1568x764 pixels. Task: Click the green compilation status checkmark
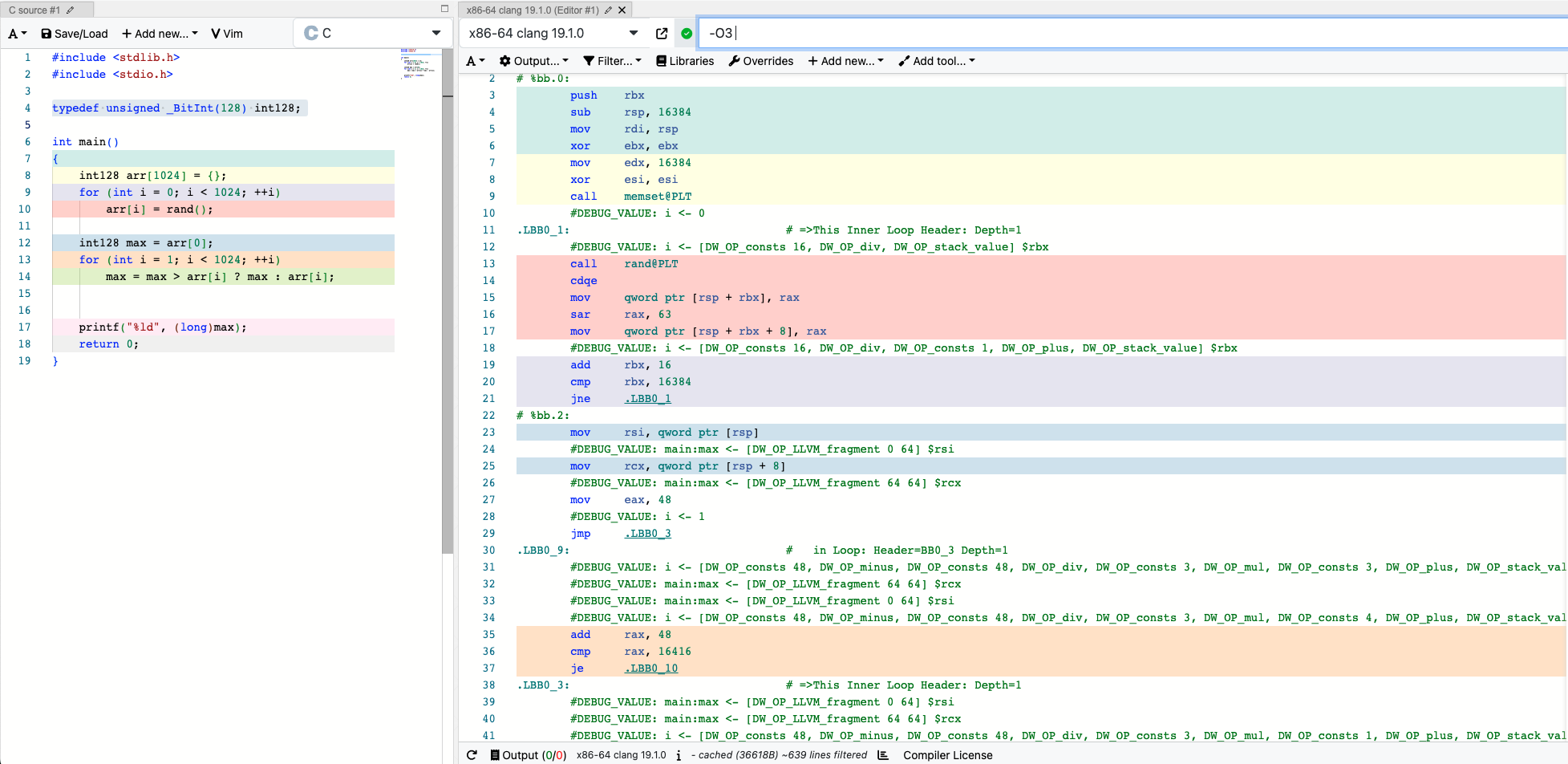tap(687, 34)
